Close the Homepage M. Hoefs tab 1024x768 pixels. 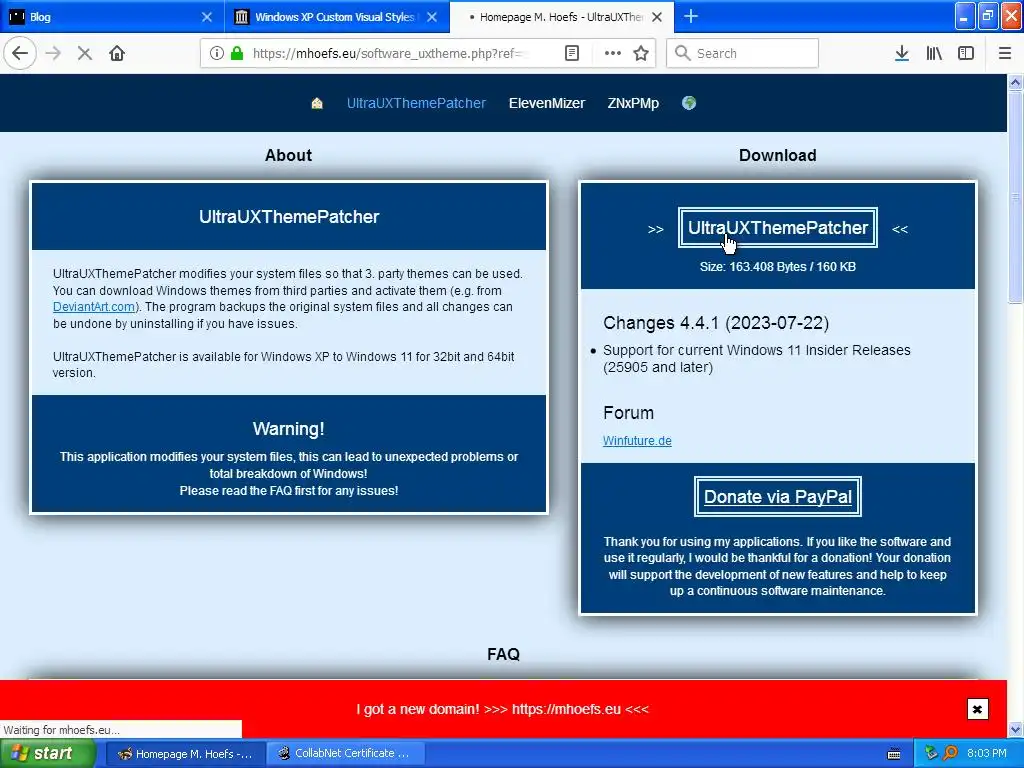(x=658, y=17)
